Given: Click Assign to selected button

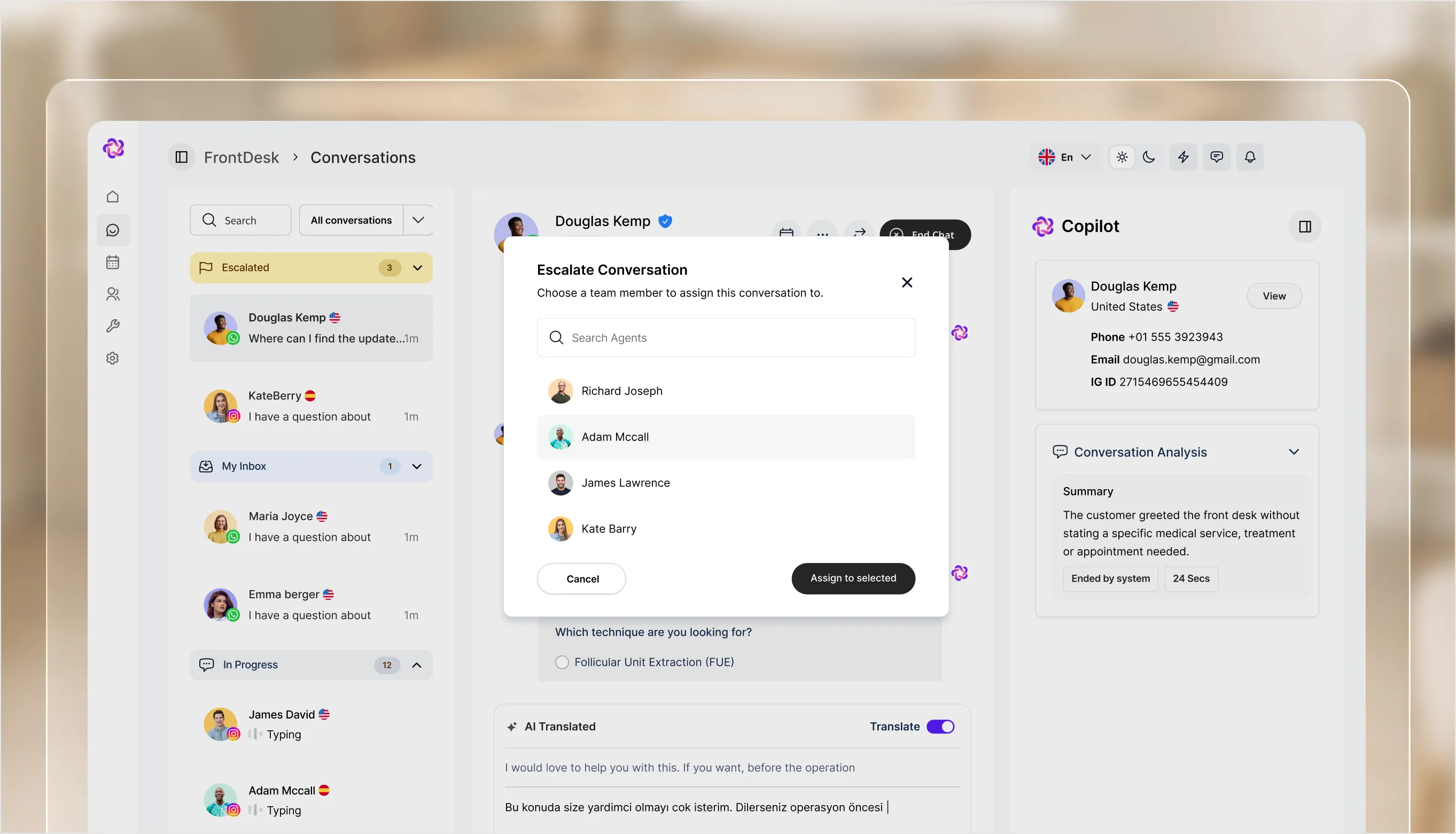Looking at the screenshot, I should [x=853, y=578].
